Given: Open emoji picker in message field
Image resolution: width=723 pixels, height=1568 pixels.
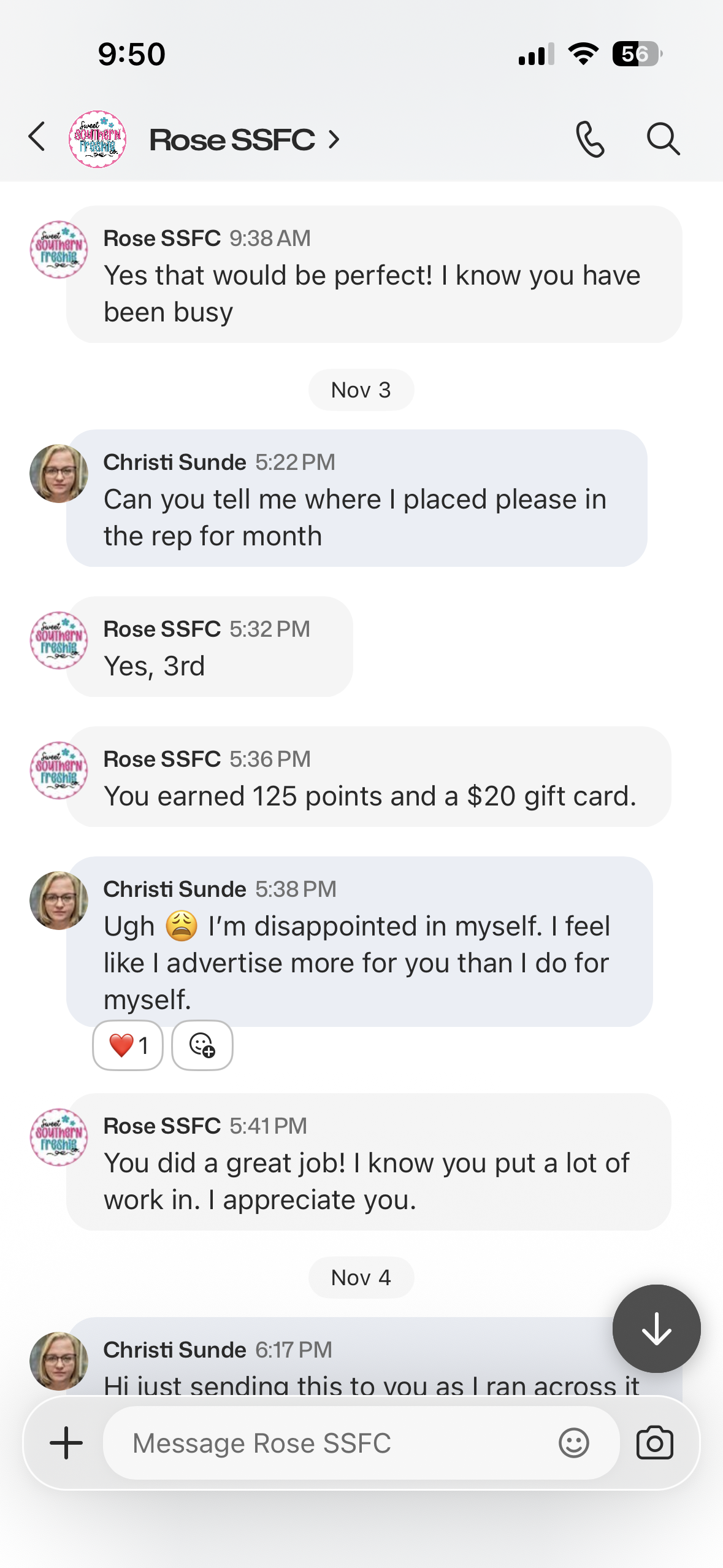Looking at the screenshot, I should (573, 1443).
